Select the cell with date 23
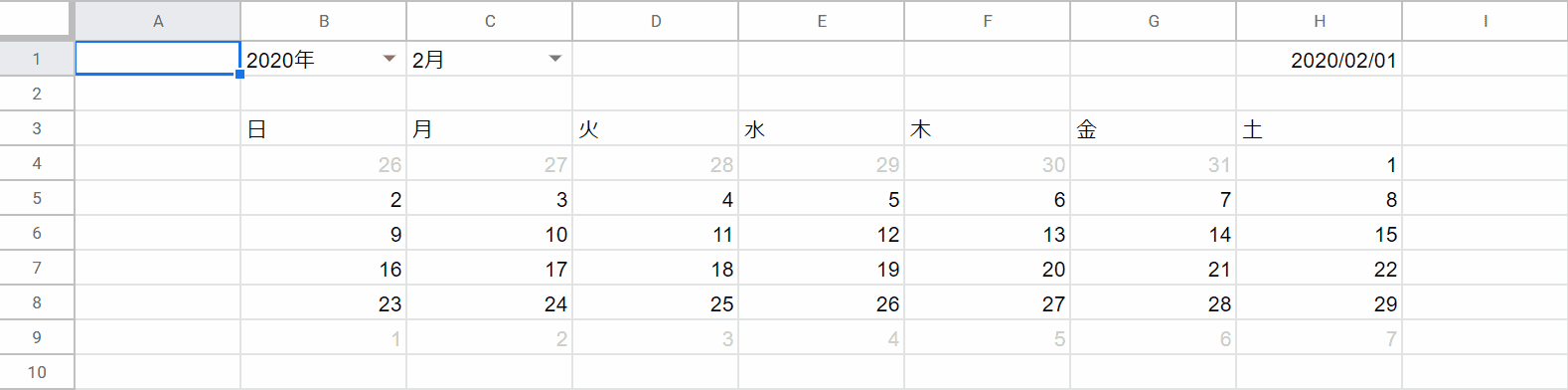The image size is (1568, 390). 324,303
